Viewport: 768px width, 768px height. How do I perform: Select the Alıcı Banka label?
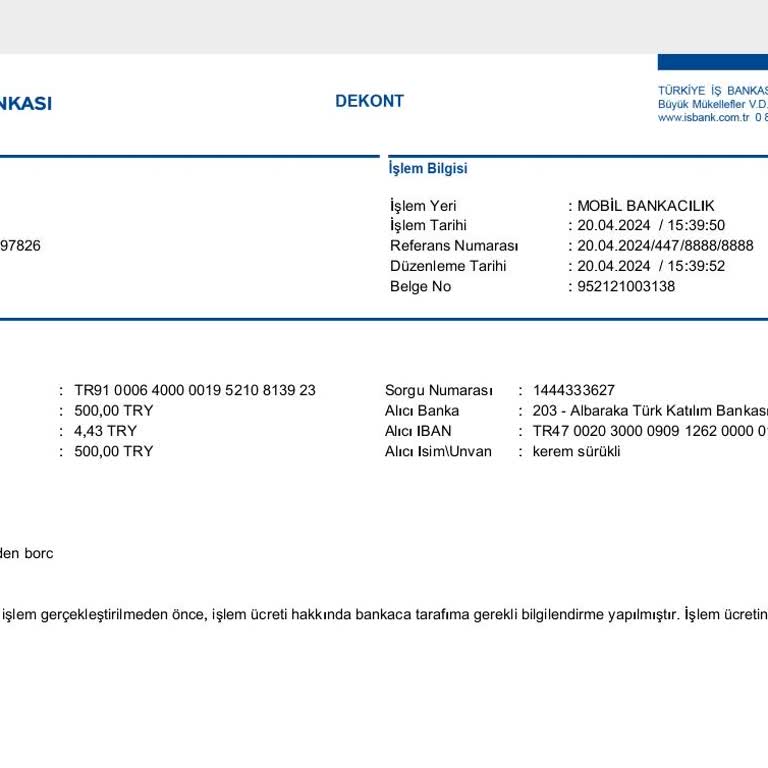coord(422,410)
